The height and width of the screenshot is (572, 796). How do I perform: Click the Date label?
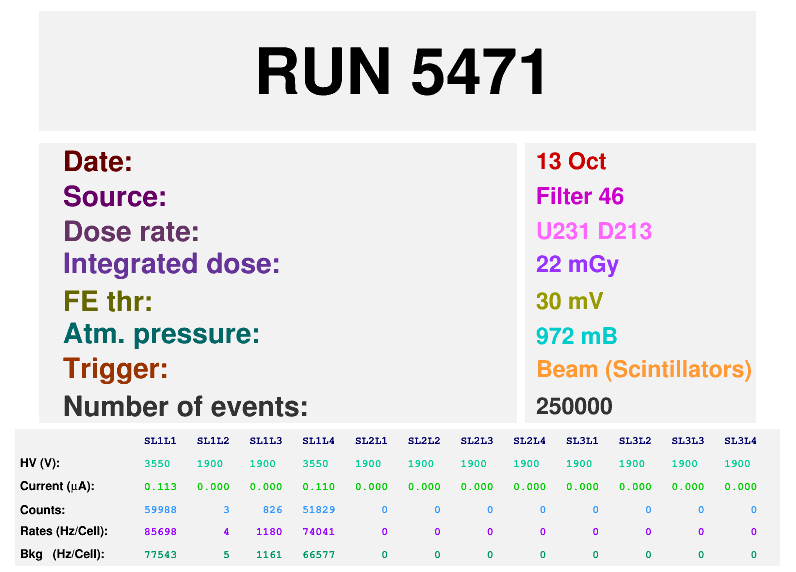click(98, 162)
